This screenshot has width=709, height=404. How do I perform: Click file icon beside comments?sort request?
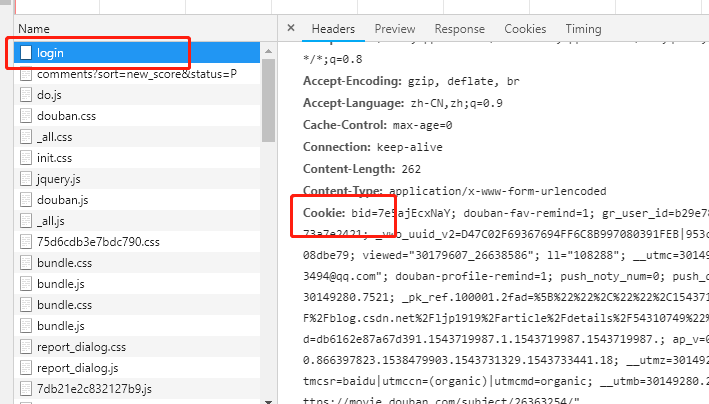[x=26, y=74]
